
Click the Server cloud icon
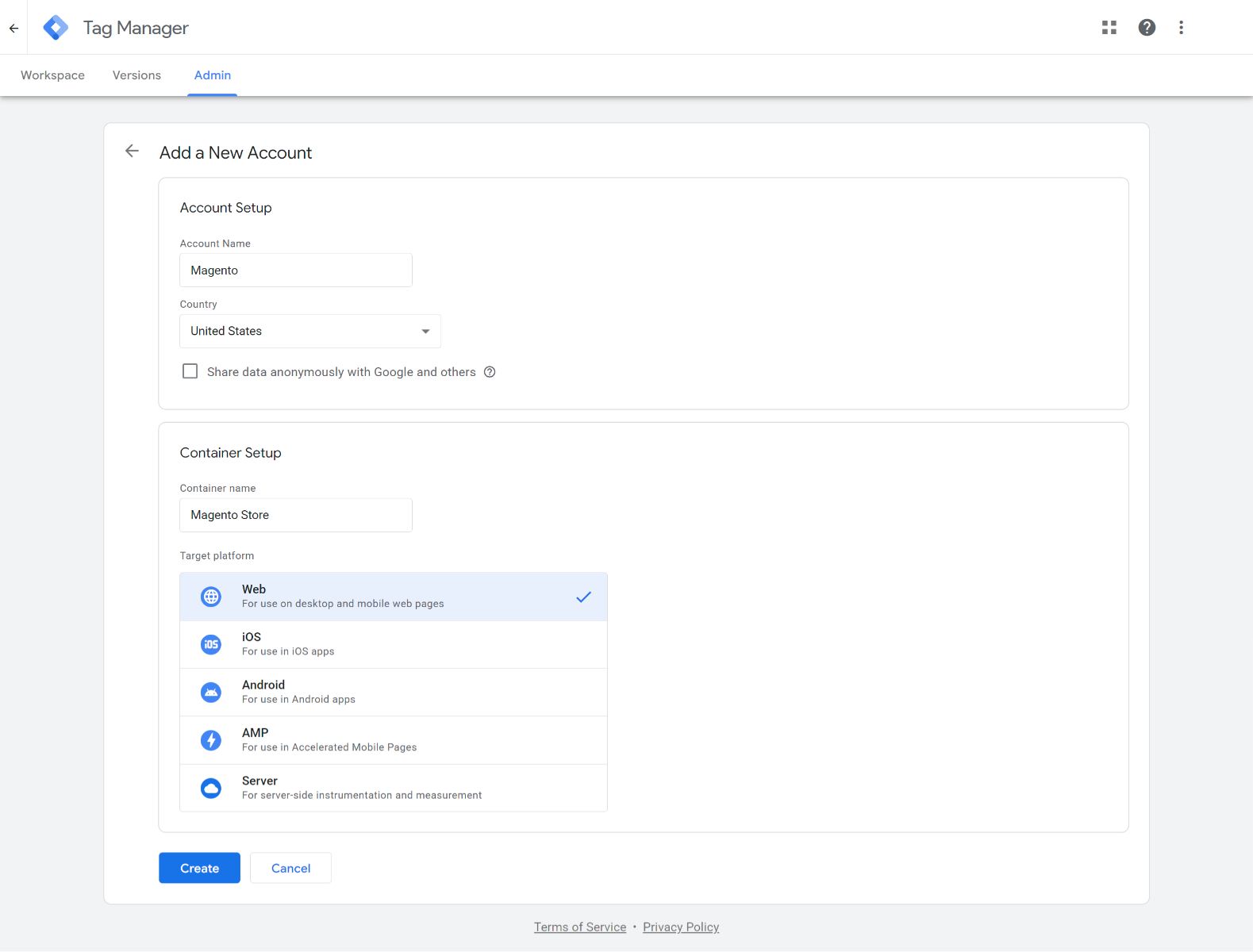(x=211, y=788)
